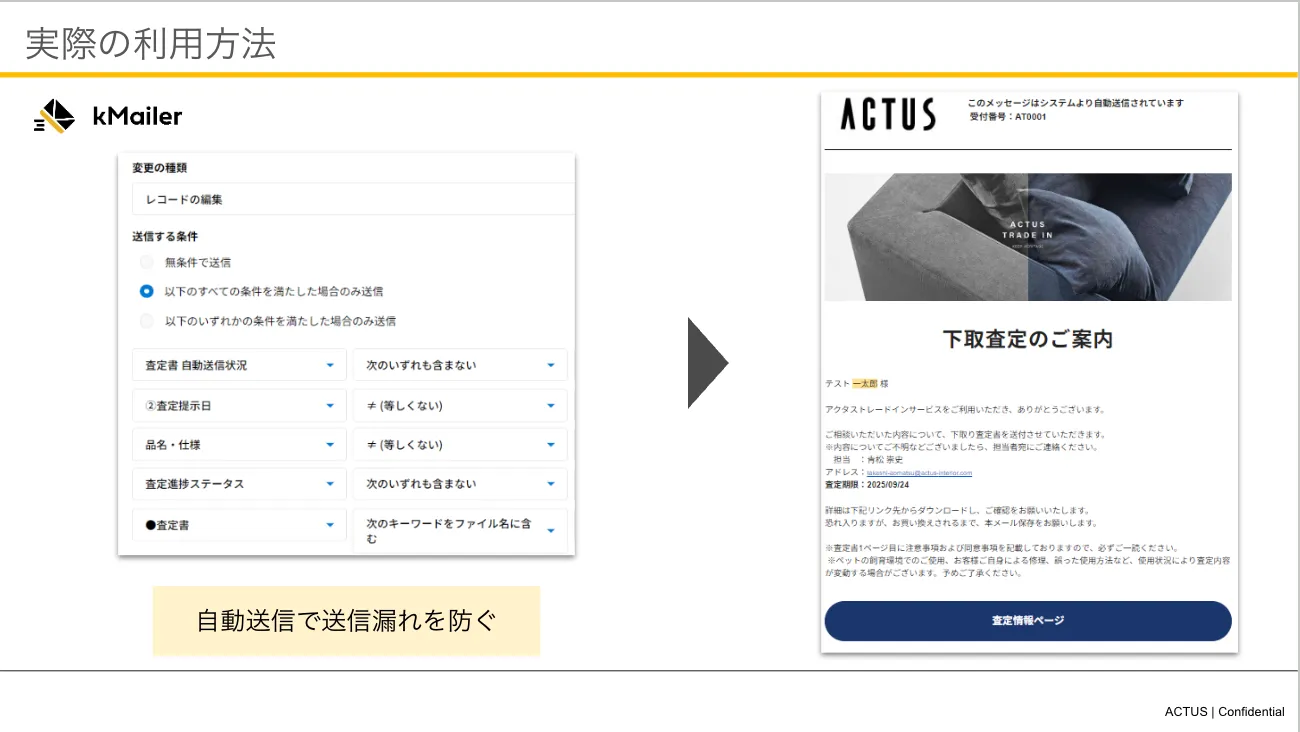Select 以下のいずれかの条件を満たした場合のみ送信 option
The width and height of the screenshot is (1300, 732).
tap(147, 321)
